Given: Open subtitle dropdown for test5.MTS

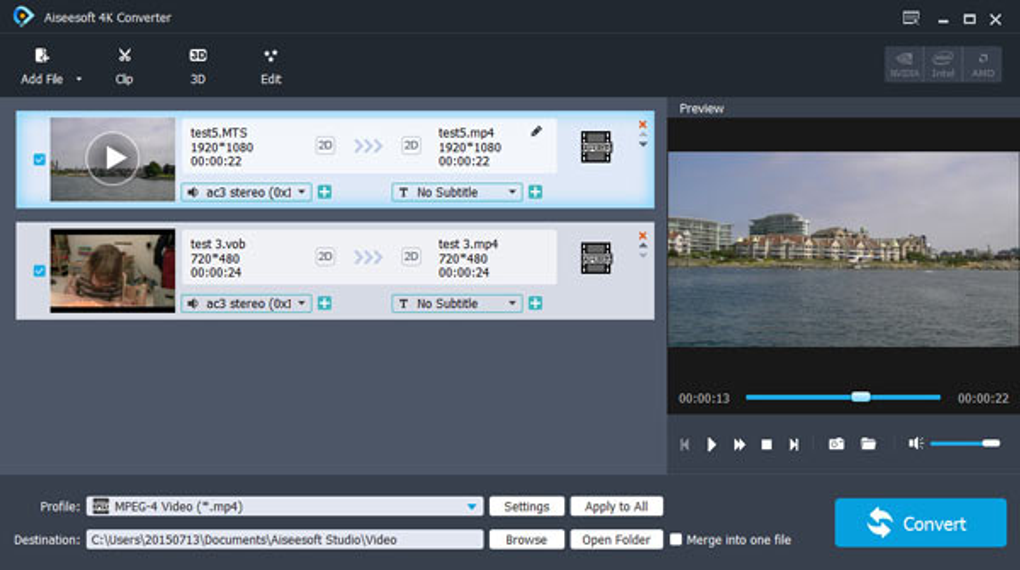Looking at the screenshot, I should click(x=457, y=192).
